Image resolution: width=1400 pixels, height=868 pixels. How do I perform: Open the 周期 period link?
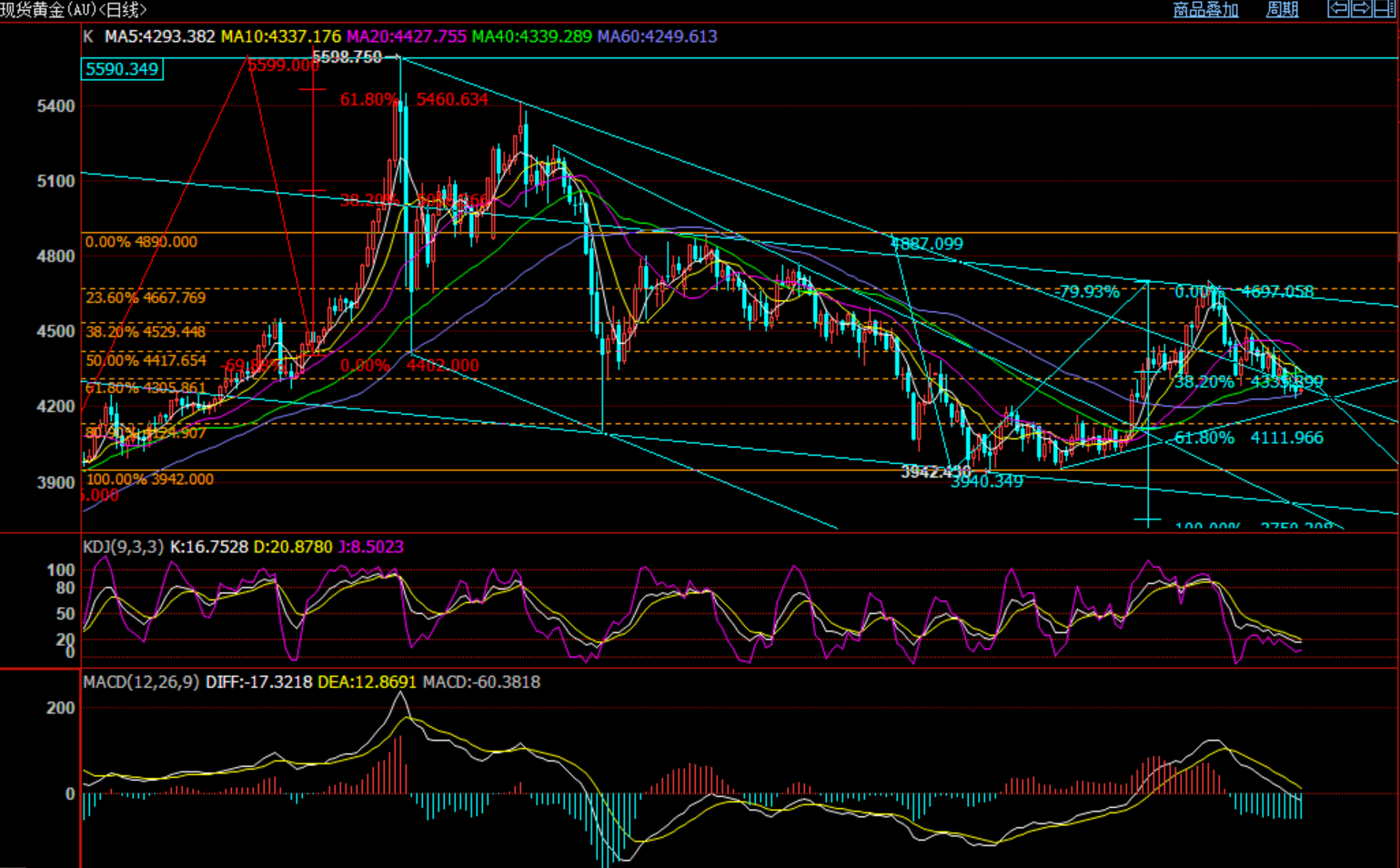pyautogui.click(x=1282, y=10)
